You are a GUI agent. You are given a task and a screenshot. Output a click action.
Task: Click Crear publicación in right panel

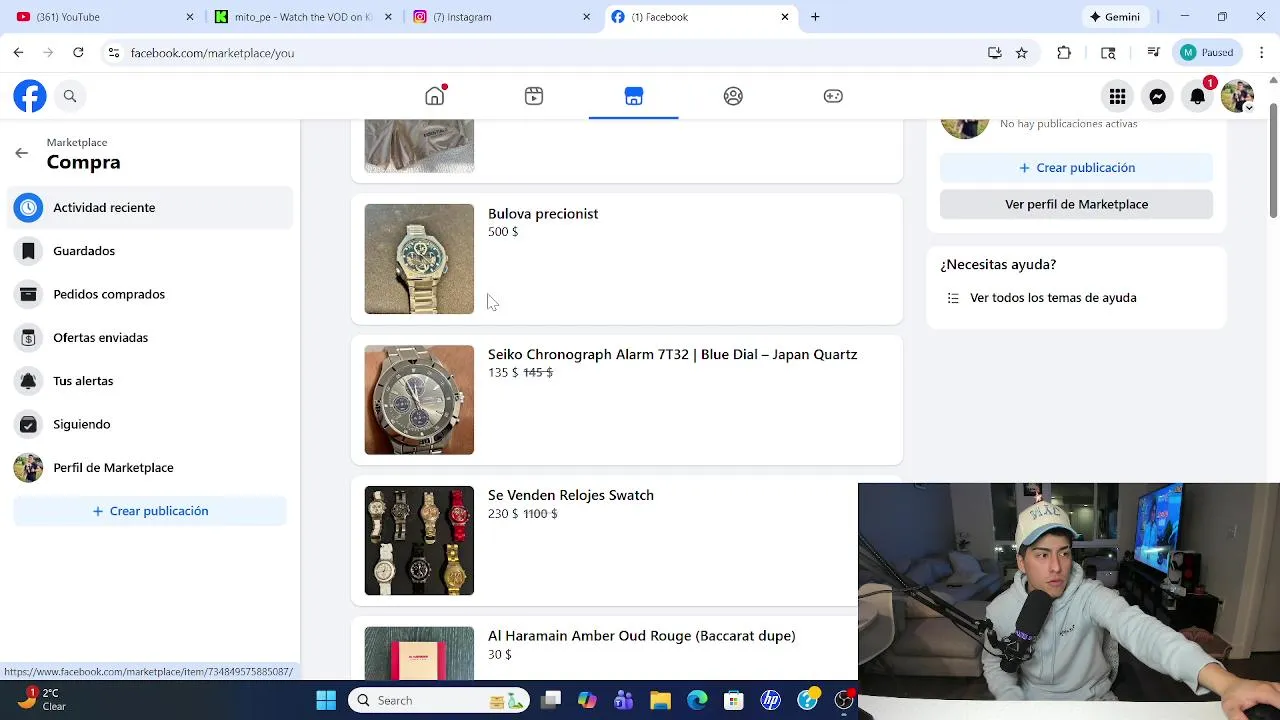pos(1076,168)
